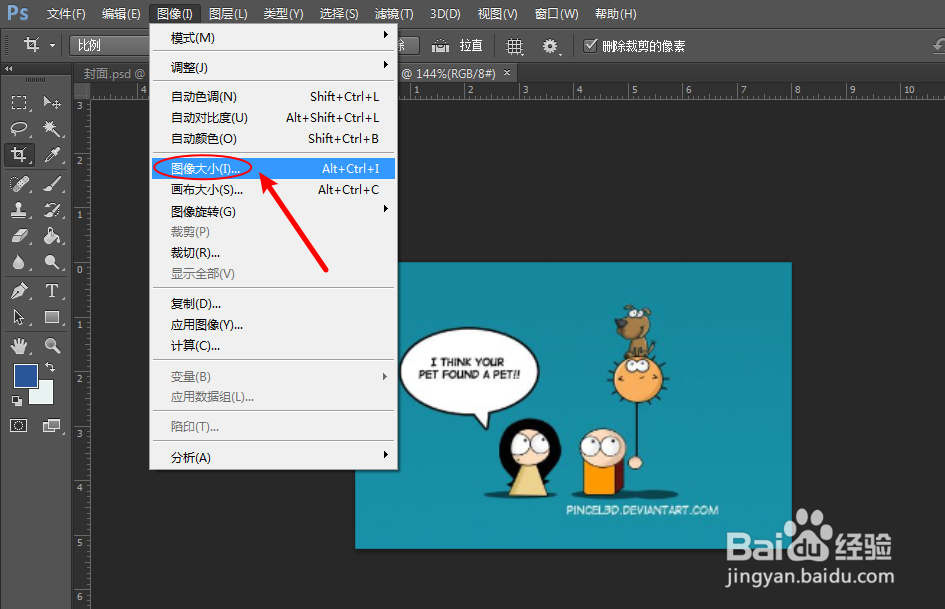Open crop settings gear options

pos(550,46)
